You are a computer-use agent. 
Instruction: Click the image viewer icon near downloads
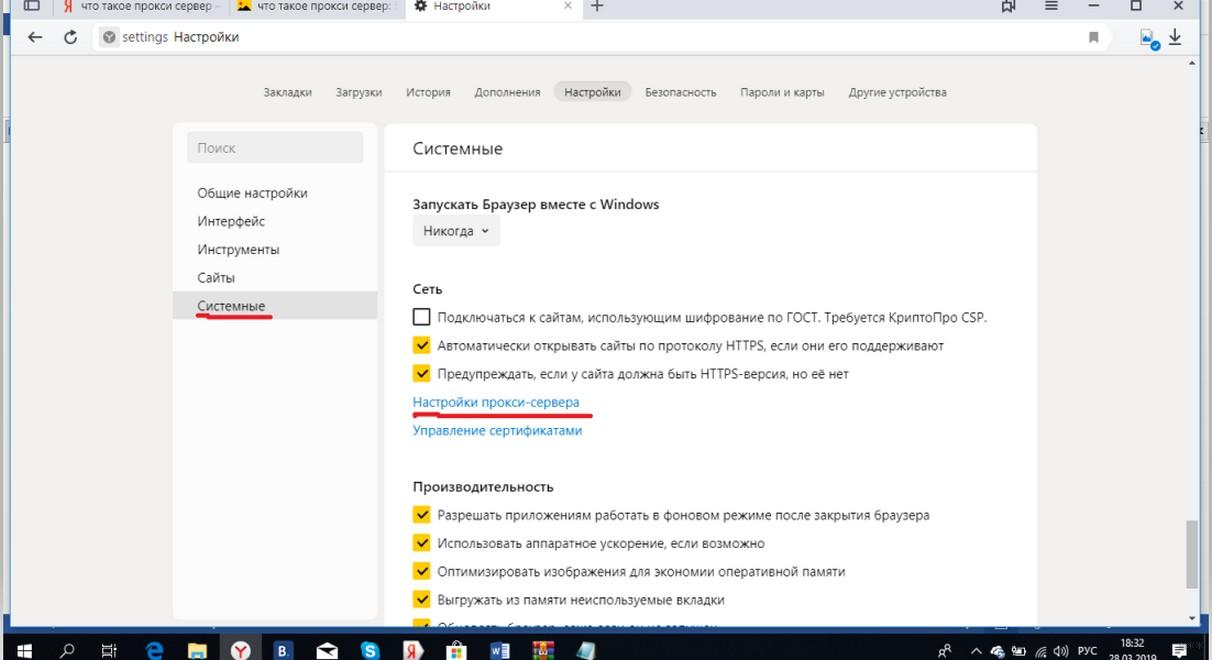(1149, 38)
